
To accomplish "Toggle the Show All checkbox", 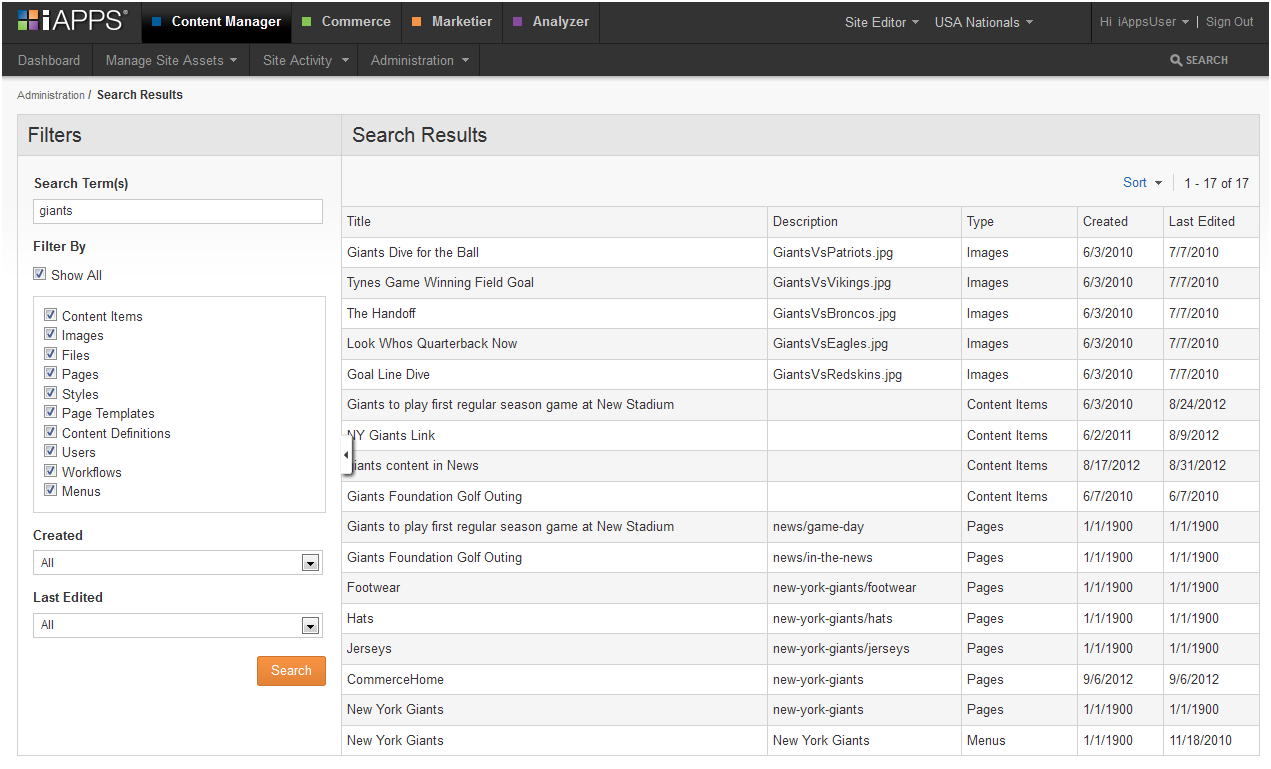I will tap(39, 275).
